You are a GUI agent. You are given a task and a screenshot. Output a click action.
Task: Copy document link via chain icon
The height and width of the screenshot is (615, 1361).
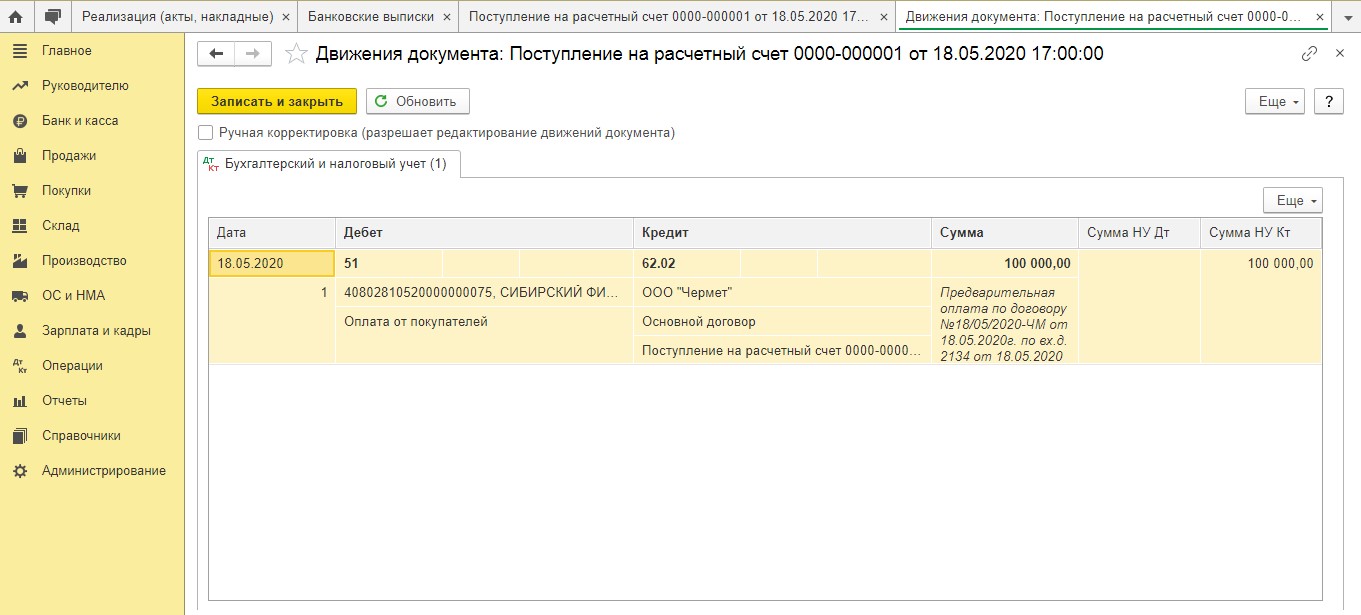(x=1309, y=54)
